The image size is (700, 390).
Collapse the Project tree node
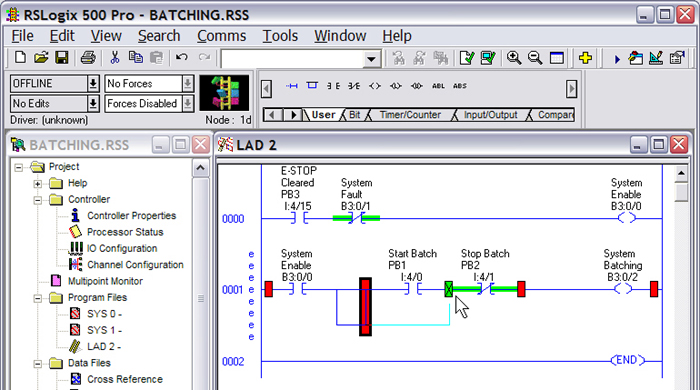click(18, 168)
